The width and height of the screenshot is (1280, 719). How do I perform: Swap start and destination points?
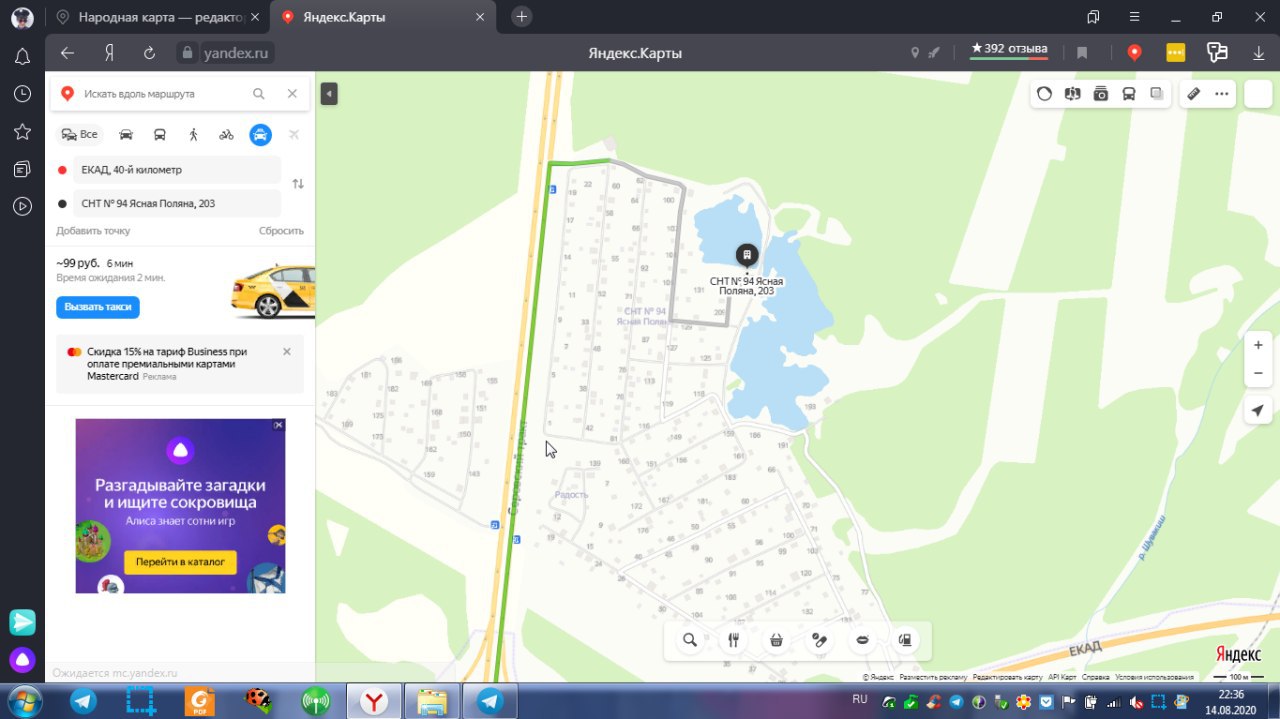tap(297, 184)
